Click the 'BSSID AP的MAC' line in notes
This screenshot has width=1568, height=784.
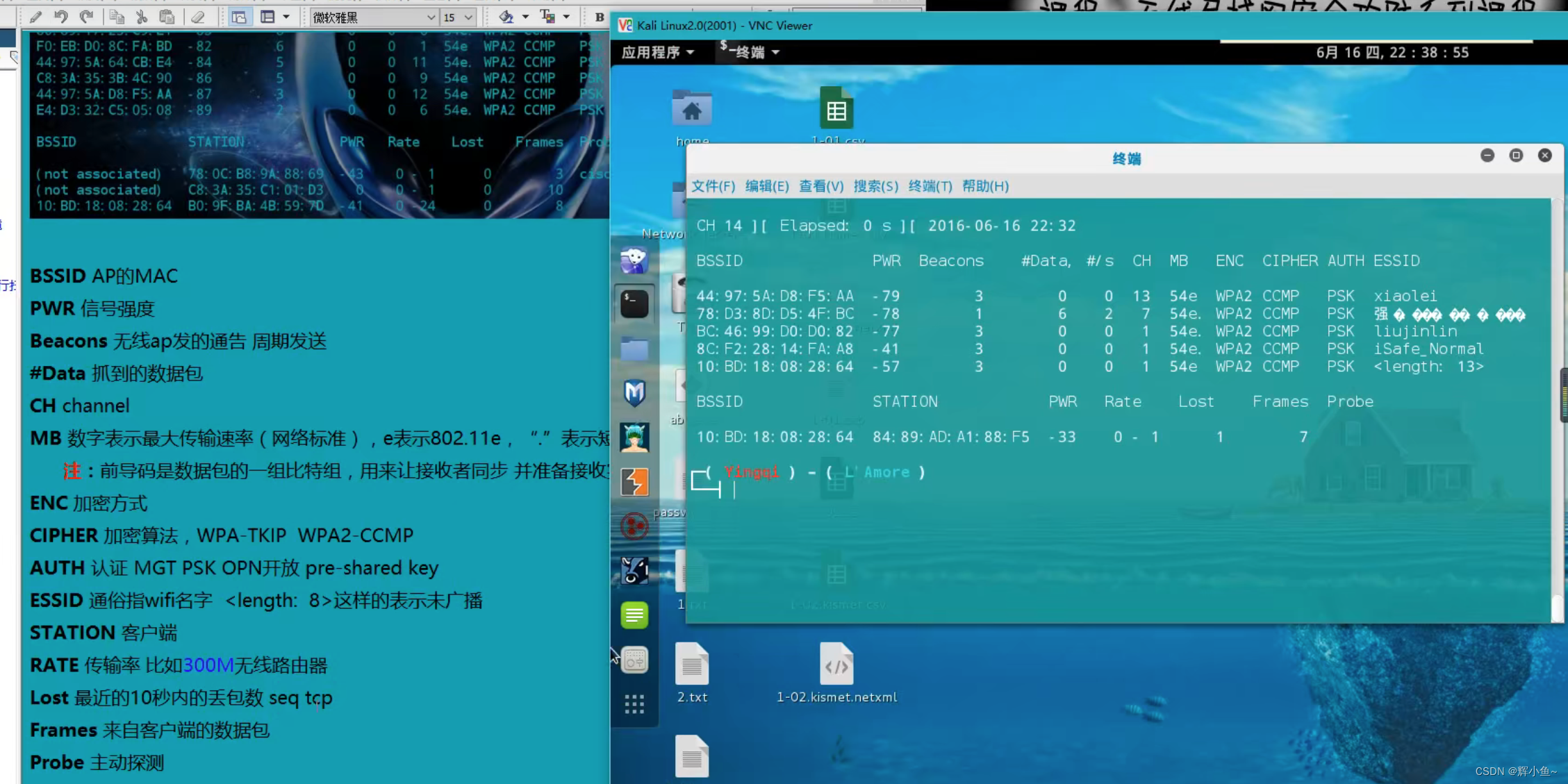104,276
